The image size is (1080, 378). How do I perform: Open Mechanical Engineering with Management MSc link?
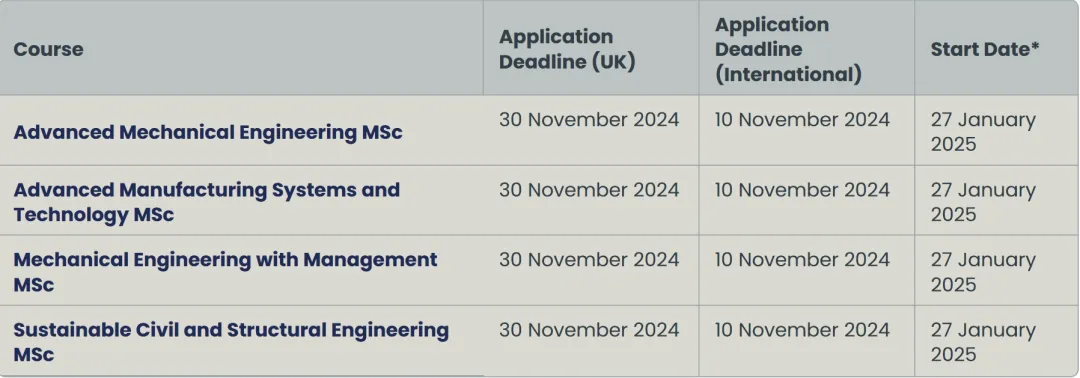pos(225,272)
